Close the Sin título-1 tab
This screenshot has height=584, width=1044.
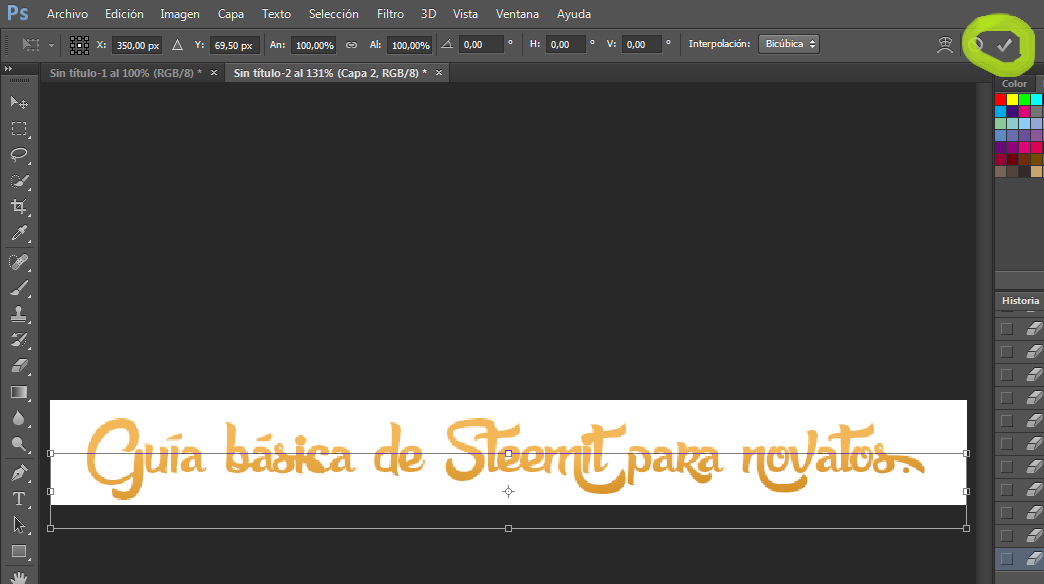tap(214, 73)
